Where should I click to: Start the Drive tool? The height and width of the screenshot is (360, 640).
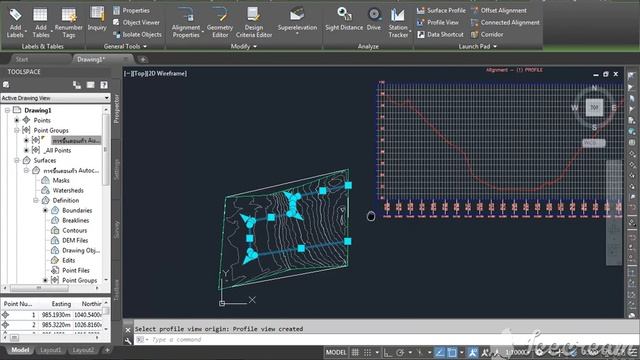click(x=373, y=19)
